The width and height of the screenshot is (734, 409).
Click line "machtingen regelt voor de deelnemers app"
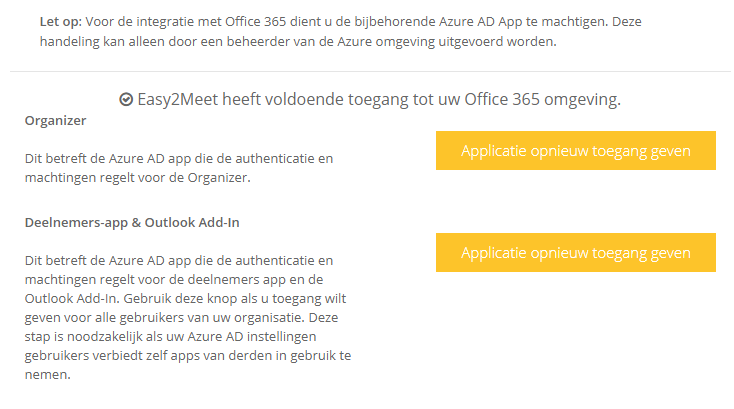[174, 279]
